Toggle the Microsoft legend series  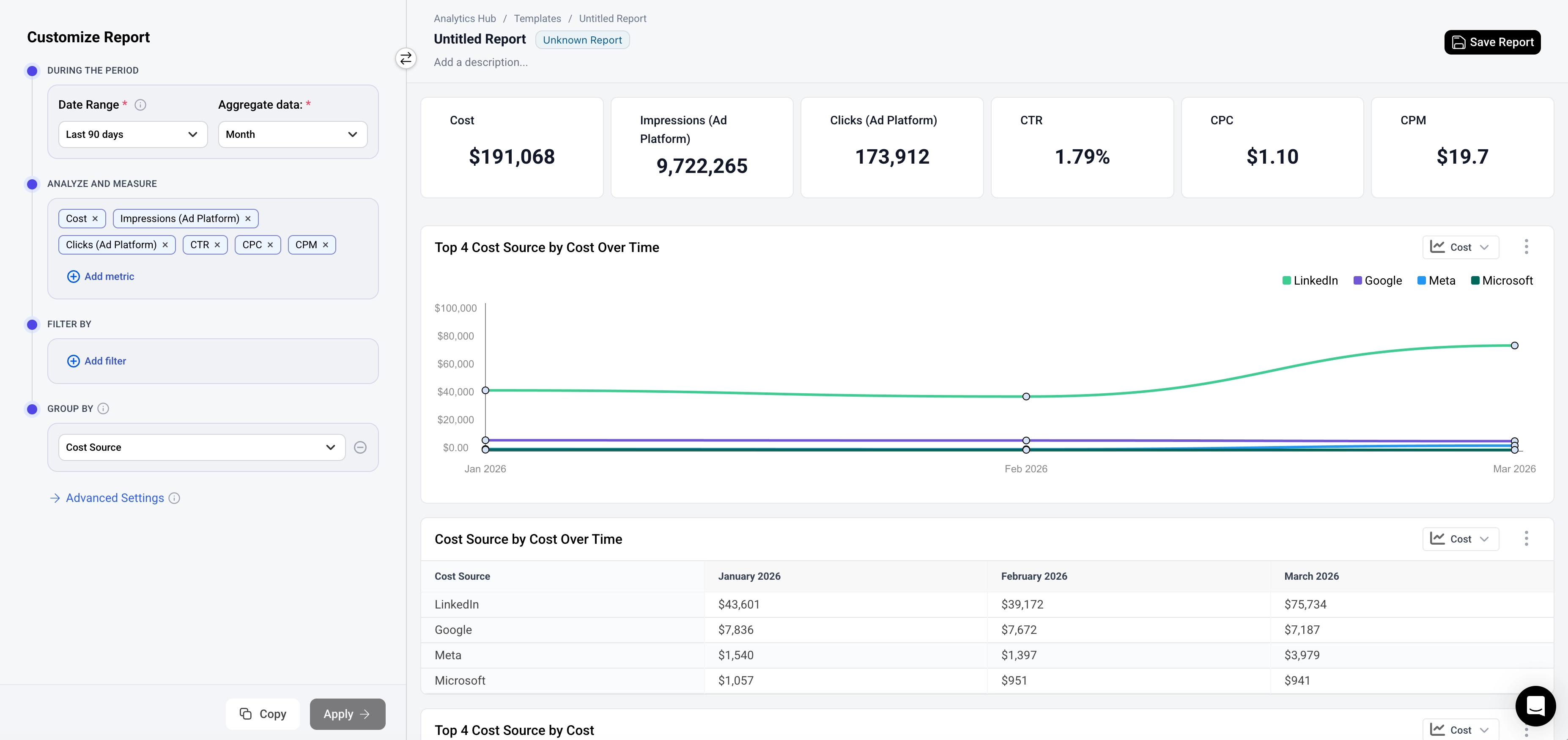[1502, 280]
